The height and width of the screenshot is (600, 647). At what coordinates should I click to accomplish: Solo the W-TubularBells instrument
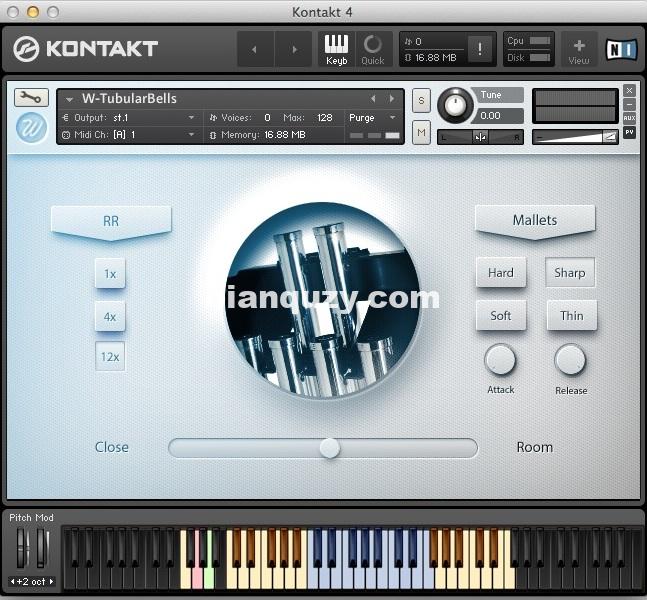pos(421,100)
